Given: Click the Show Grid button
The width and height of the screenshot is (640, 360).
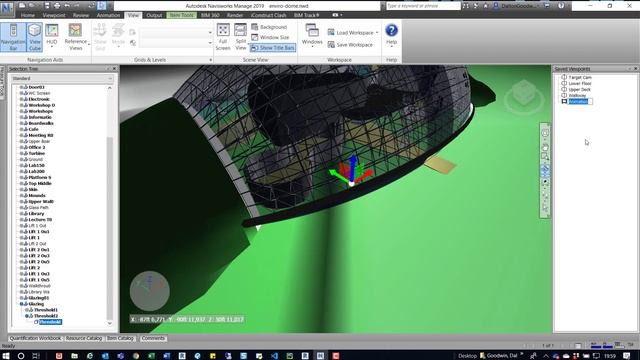Looking at the screenshot, I should pyautogui.click(x=100, y=37).
